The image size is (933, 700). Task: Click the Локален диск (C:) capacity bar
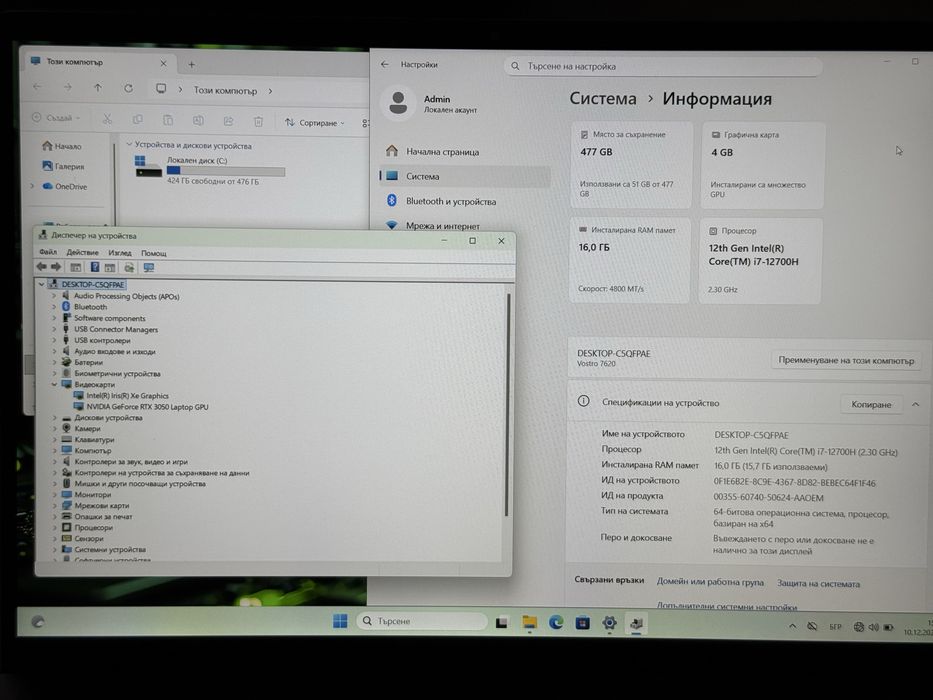click(226, 171)
